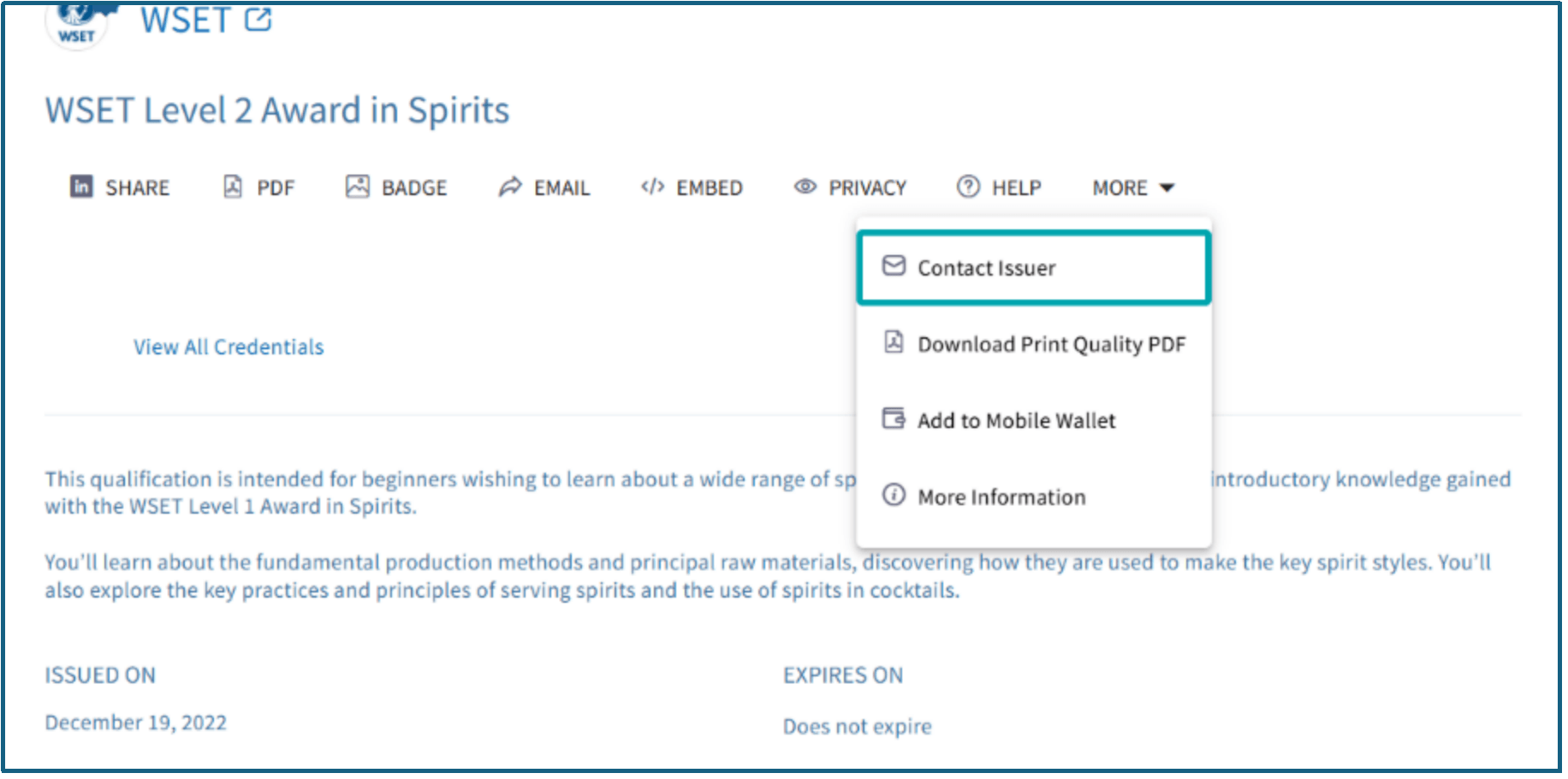Image resolution: width=1568 pixels, height=779 pixels.
Task: Open the Embed code brackets icon
Action: (652, 187)
